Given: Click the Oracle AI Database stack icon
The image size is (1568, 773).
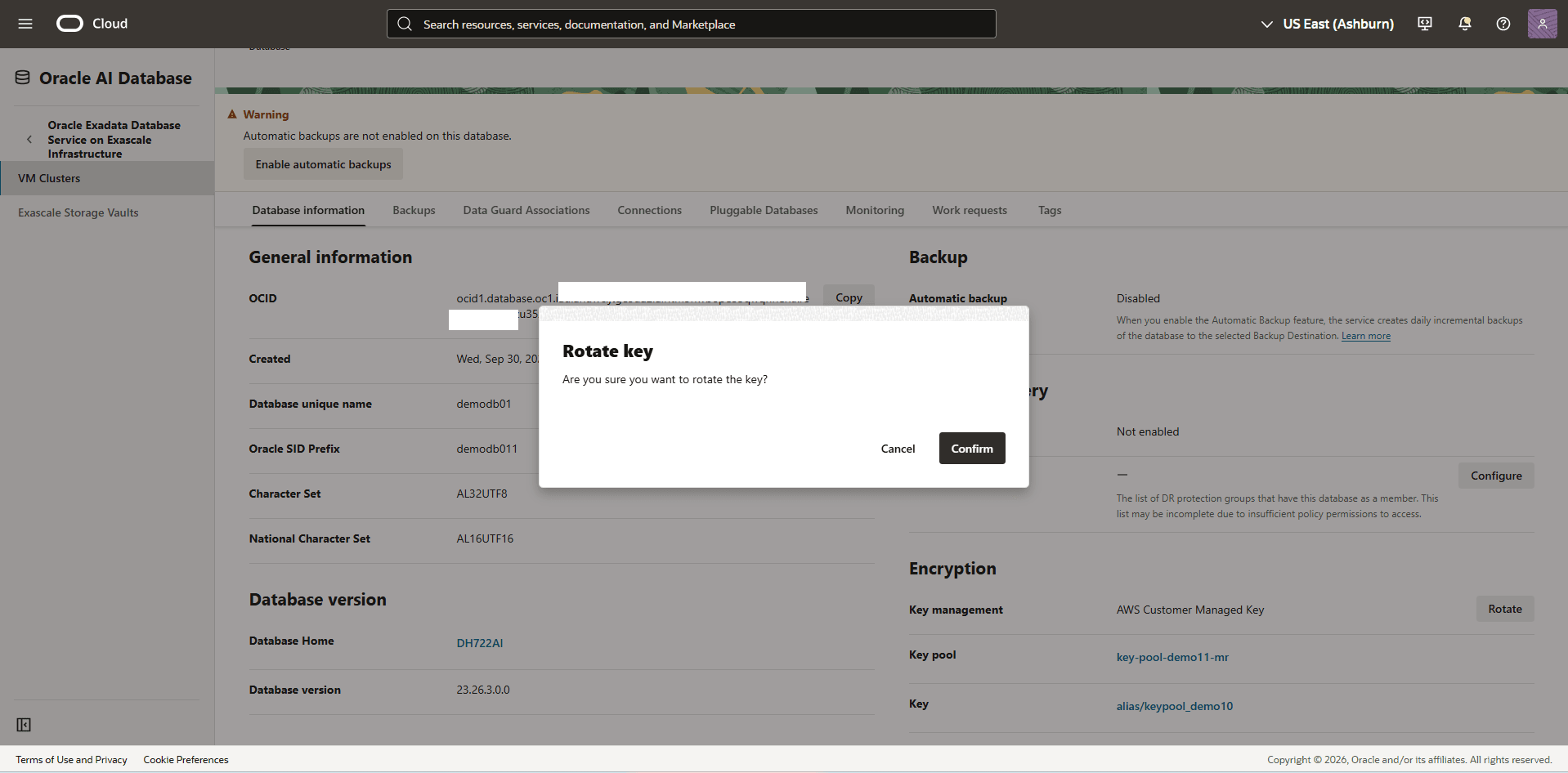Looking at the screenshot, I should tap(22, 78).
